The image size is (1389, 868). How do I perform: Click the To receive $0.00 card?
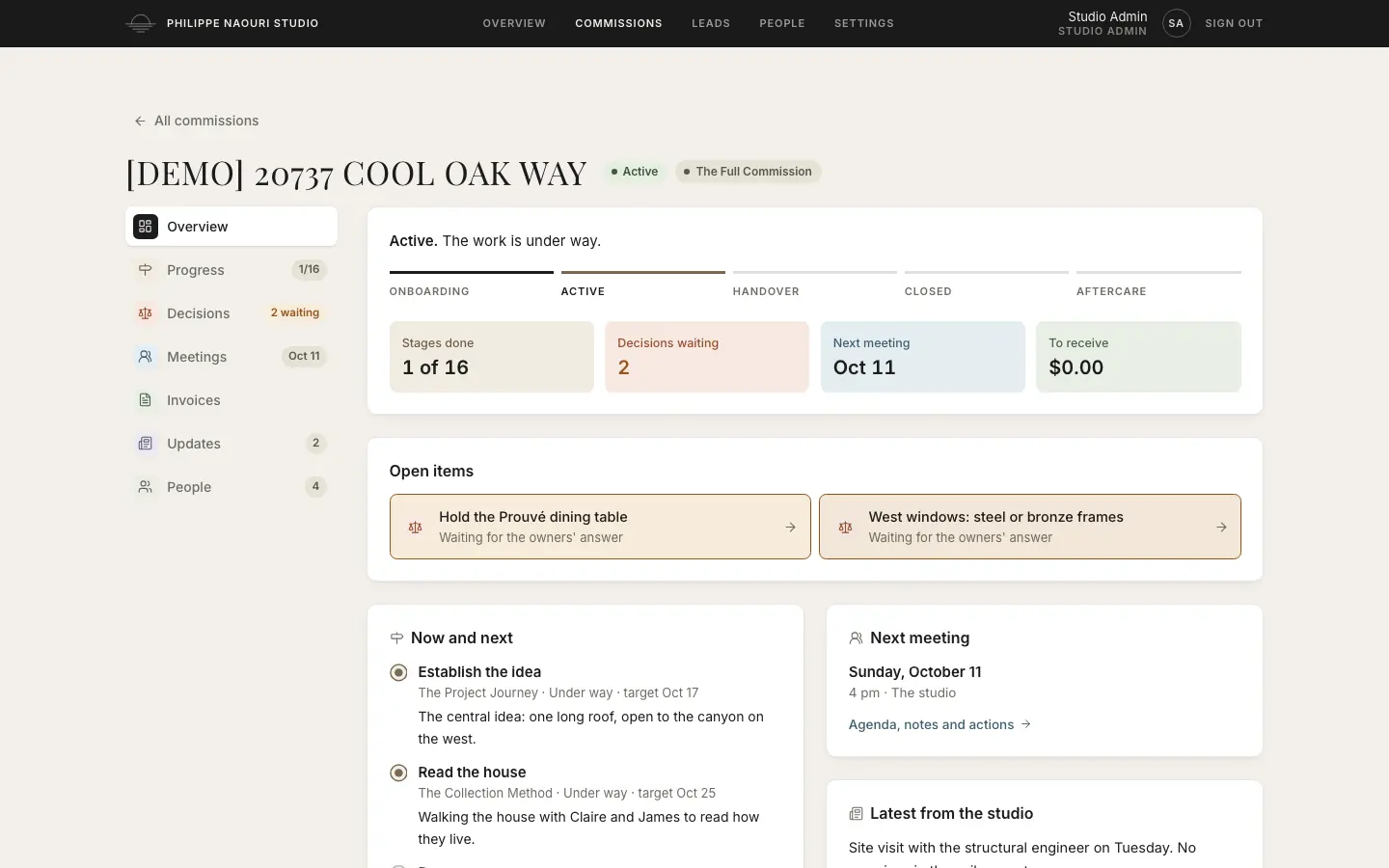pyautogui.click(x=1138, y=357)
